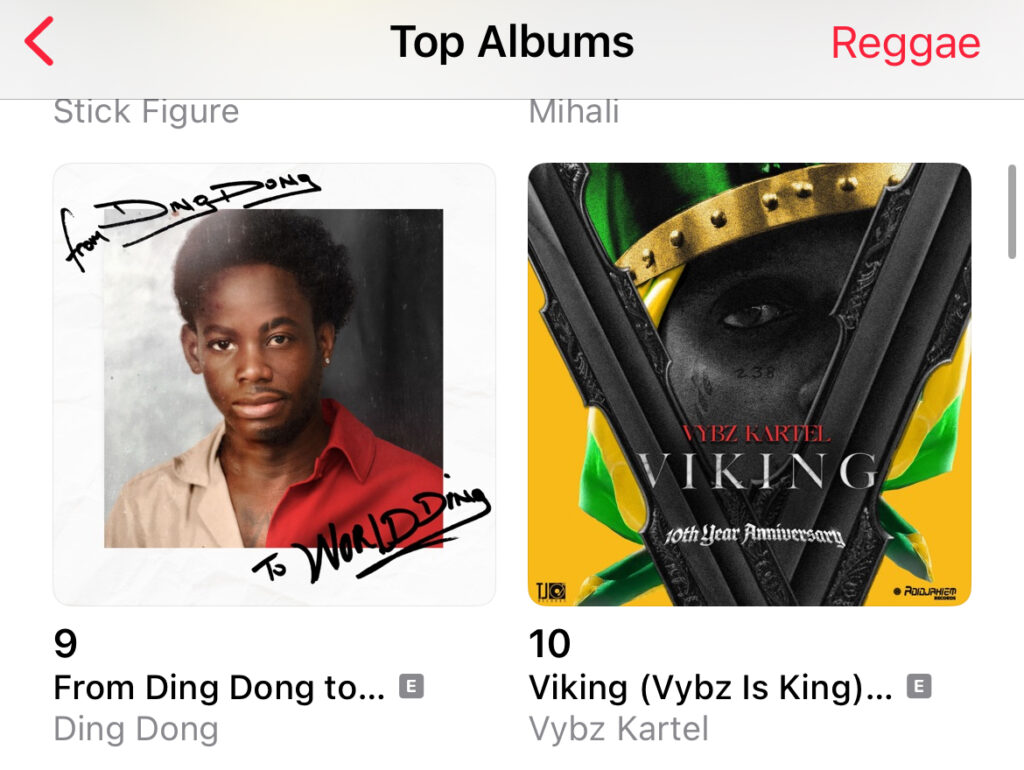
Task: Open the Viking album artwork
Action: [750, 385]
